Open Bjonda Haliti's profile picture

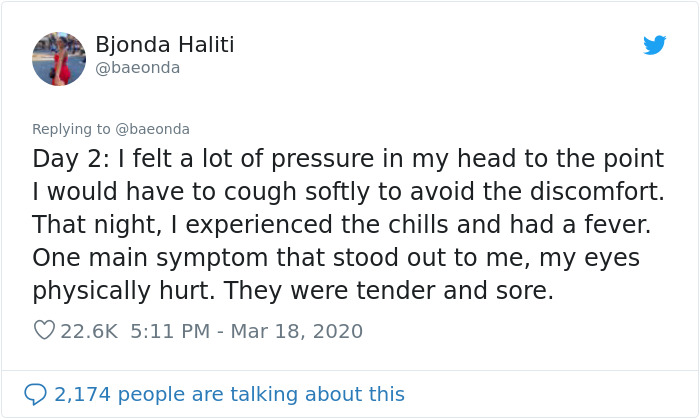point(59,59)
